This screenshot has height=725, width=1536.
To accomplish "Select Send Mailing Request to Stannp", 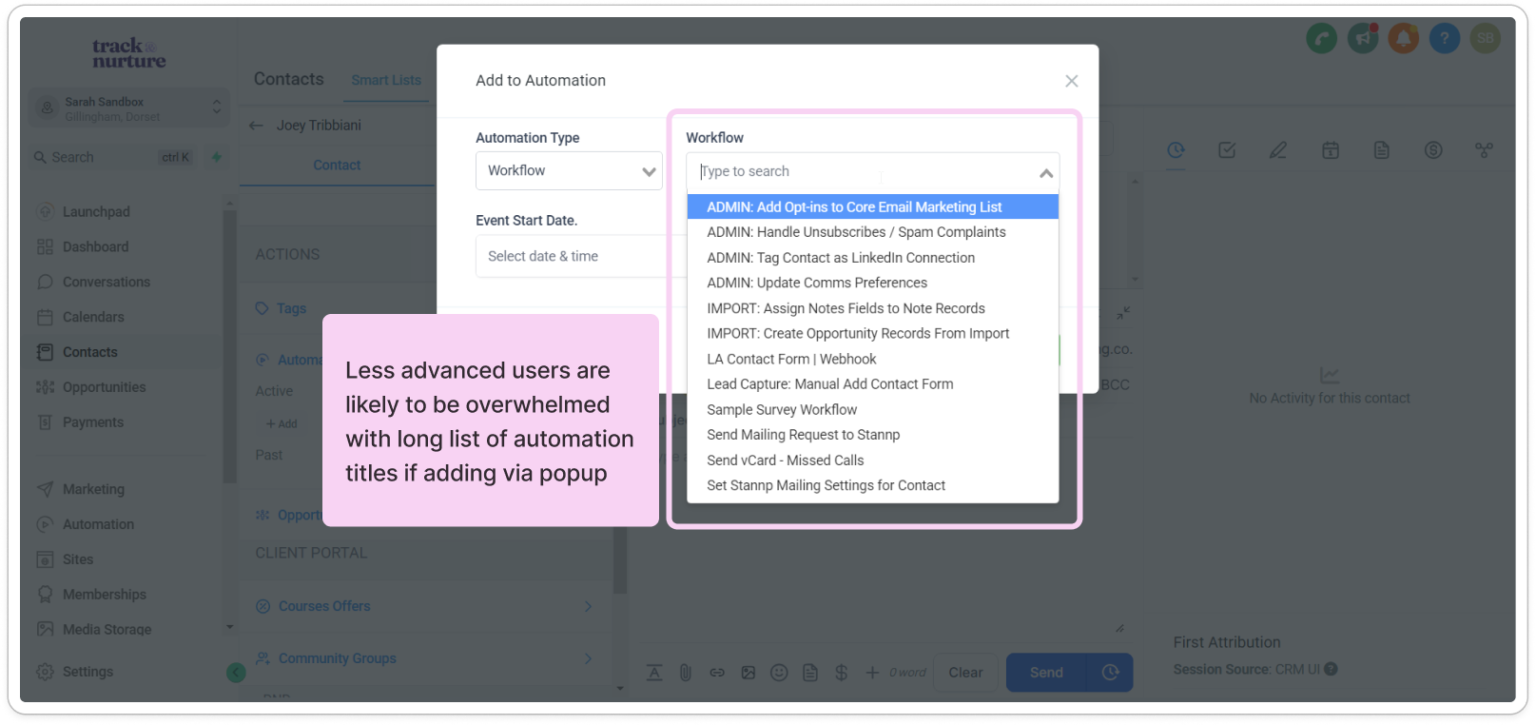I will (873, 435).
